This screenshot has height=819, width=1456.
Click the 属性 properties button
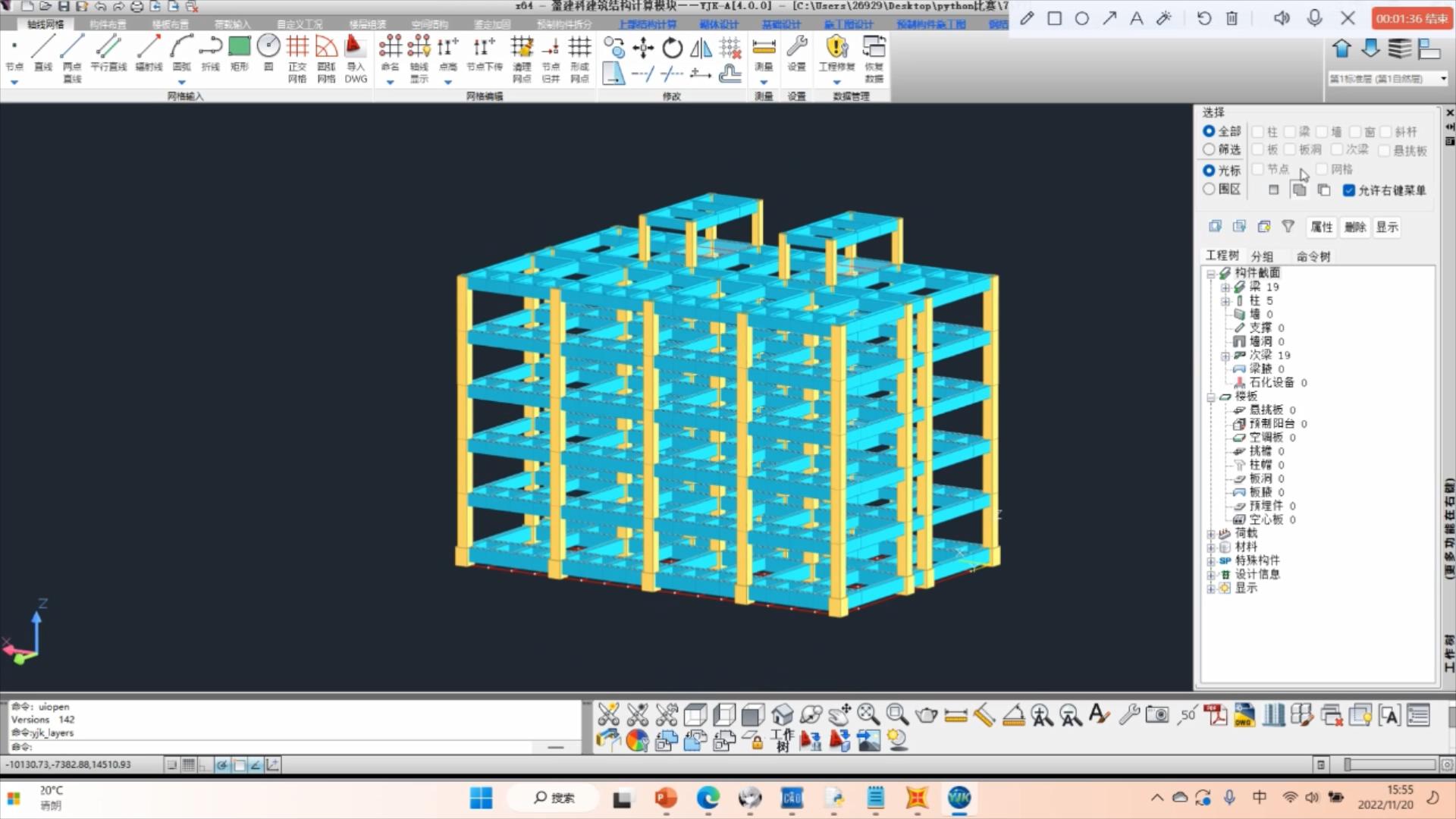click(x=1321, y=227)
